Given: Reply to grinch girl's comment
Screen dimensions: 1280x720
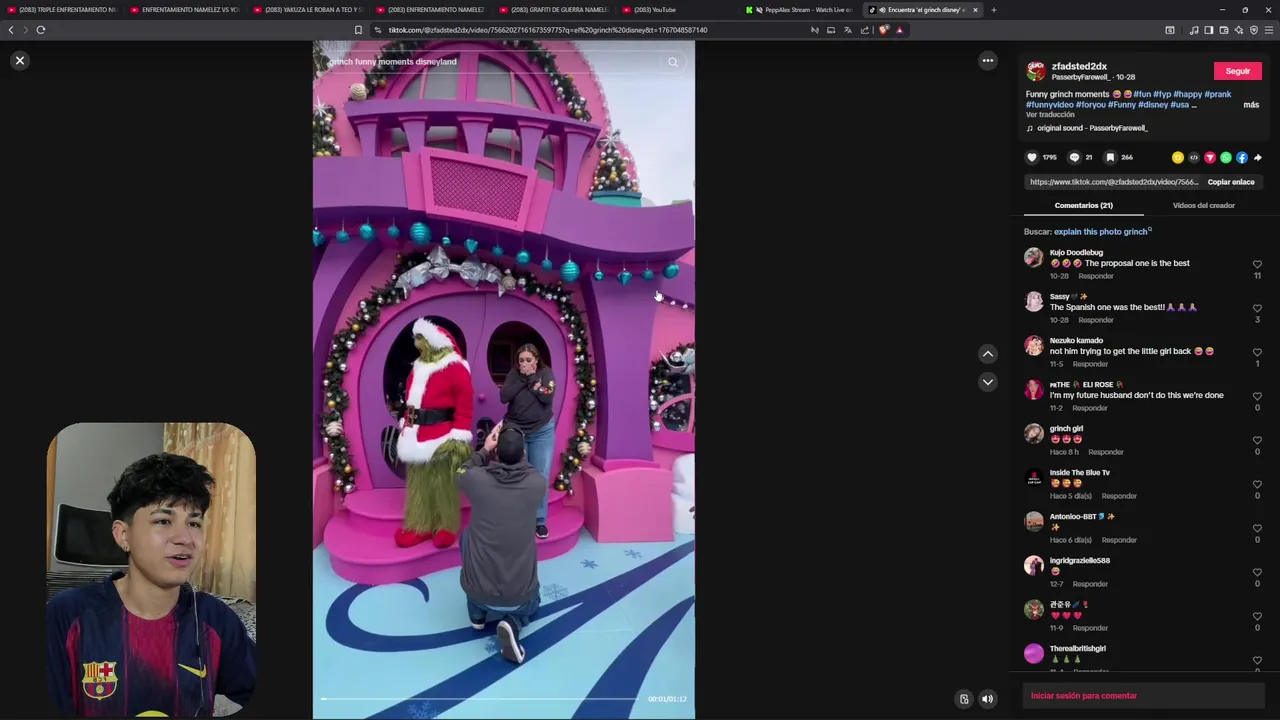Looking at the screenshot, I should click(1105, 452).
